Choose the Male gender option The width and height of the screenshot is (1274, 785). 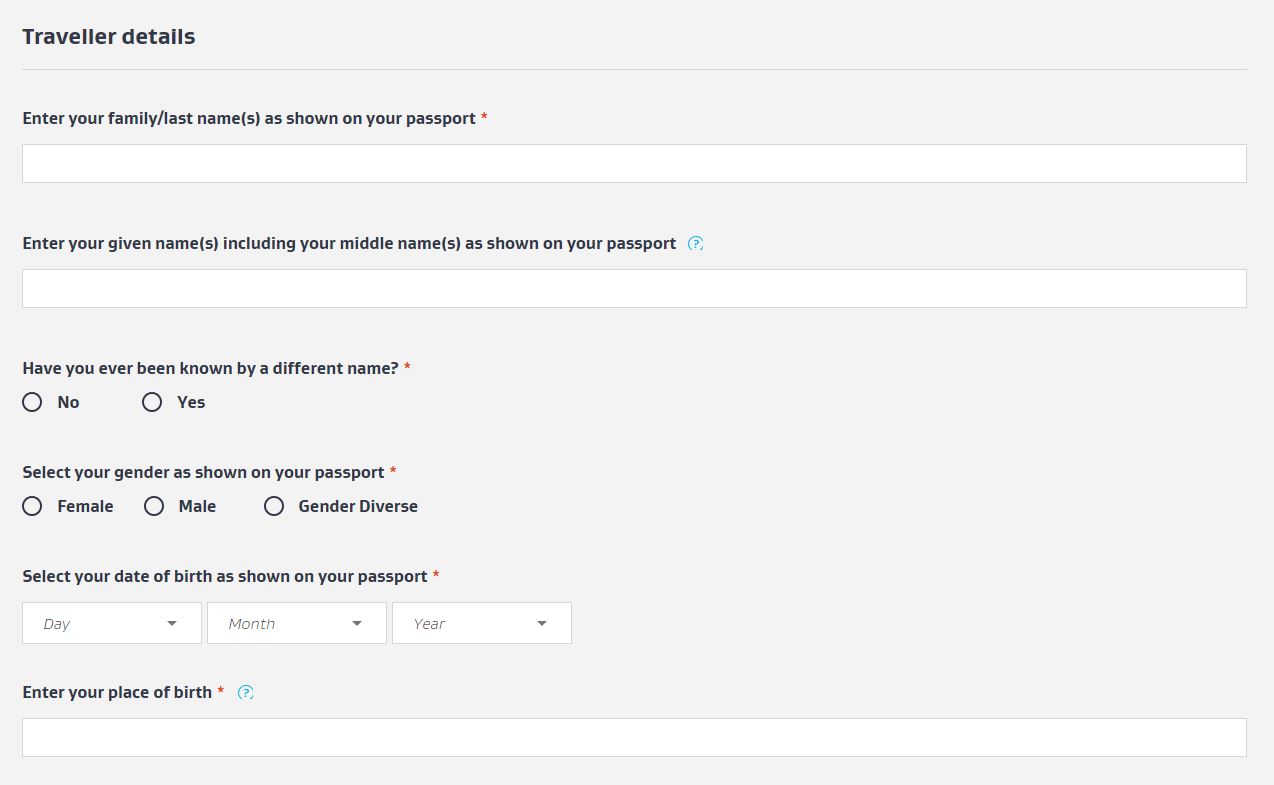pyautogui.click(x=154, y=506)
